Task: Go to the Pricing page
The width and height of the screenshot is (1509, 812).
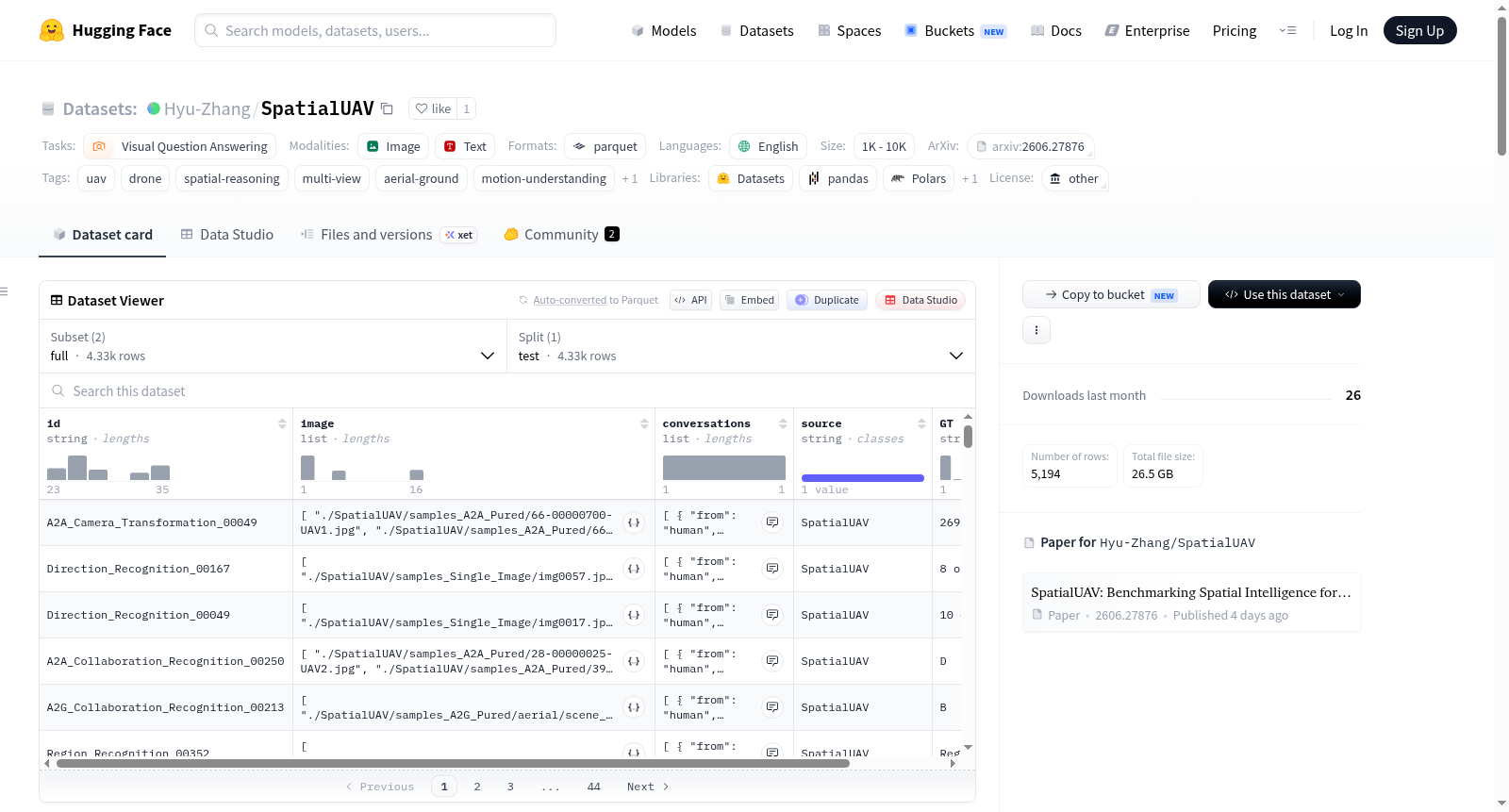Action: point(1235,30)
